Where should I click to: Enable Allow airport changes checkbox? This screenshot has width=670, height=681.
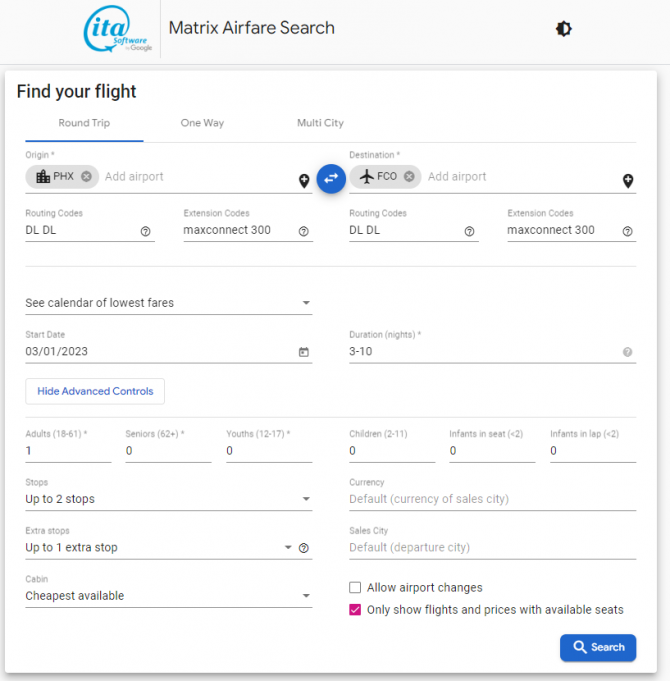click(355, 588)
